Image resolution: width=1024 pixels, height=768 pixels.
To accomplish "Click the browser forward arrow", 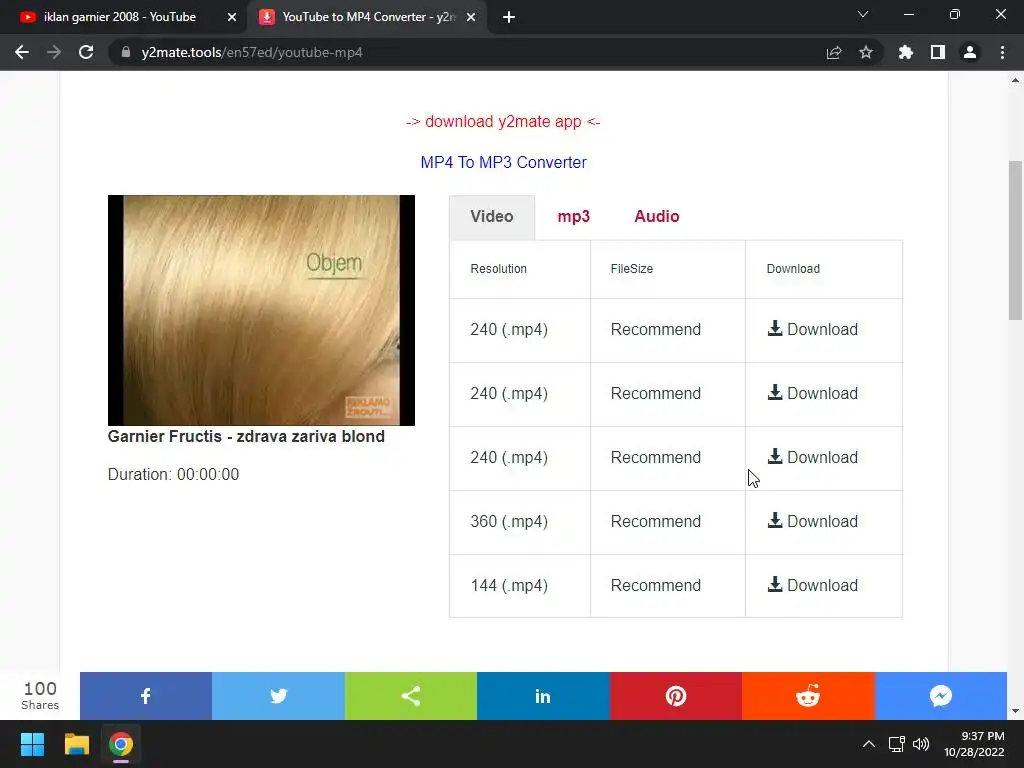I will pyautogui.click(x=54, y=52).
